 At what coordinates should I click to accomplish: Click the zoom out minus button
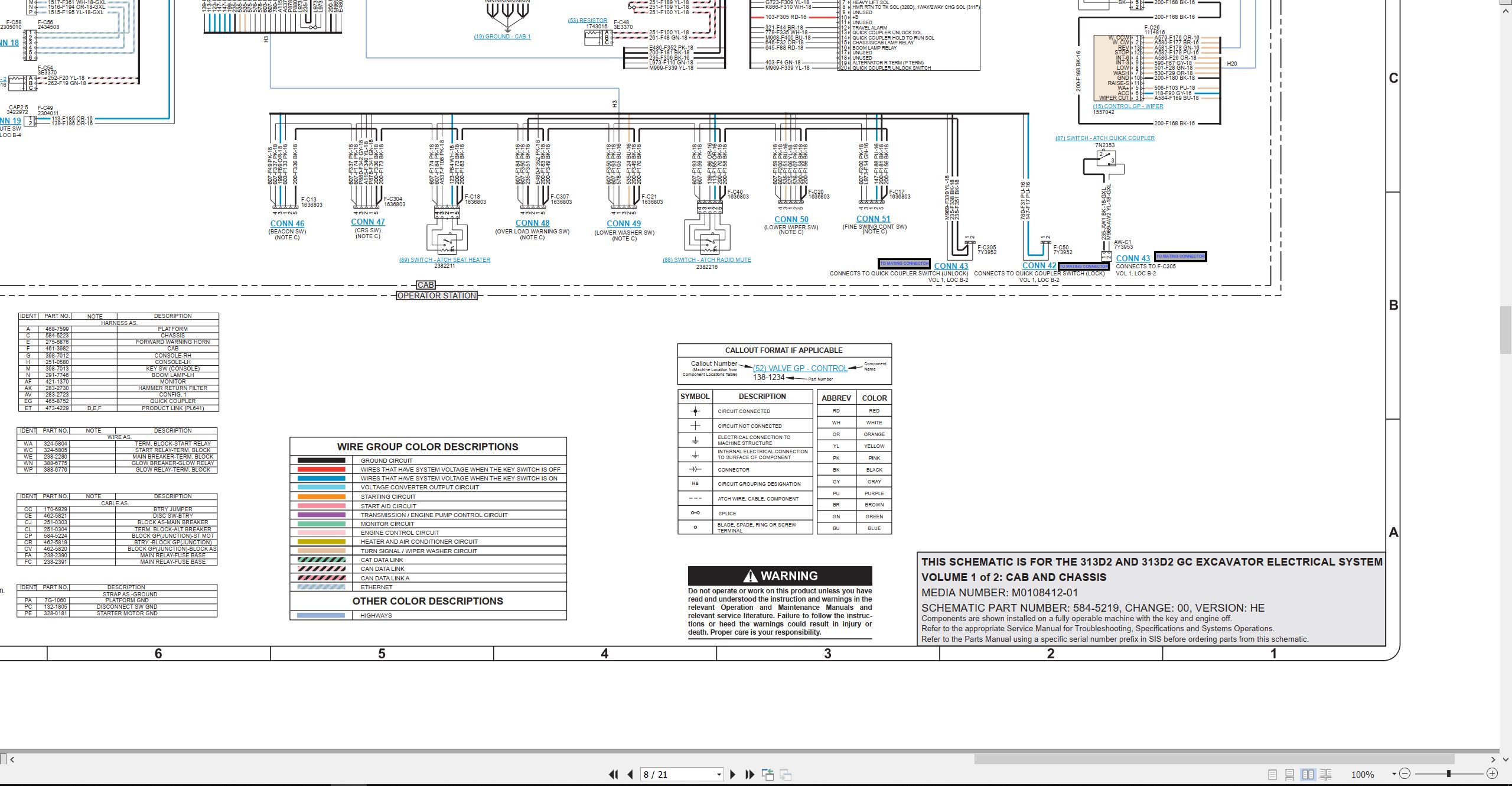coord(1405,774)
